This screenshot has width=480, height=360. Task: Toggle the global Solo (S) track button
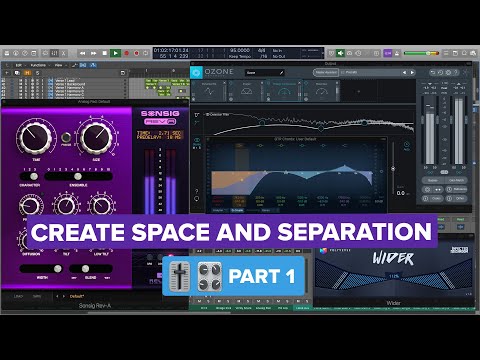pos(37,73)
